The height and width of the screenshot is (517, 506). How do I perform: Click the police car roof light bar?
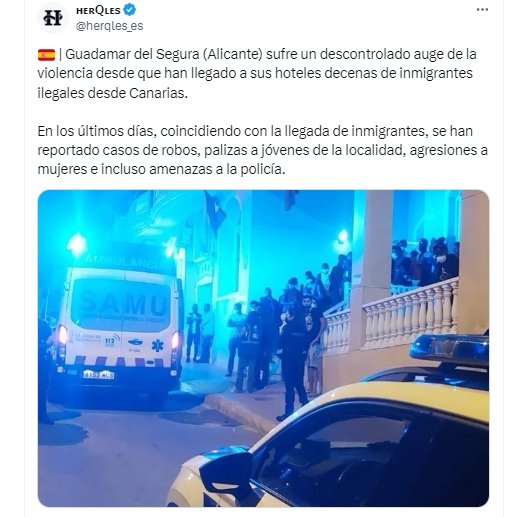pyautogui.click(x=450, y=350)
